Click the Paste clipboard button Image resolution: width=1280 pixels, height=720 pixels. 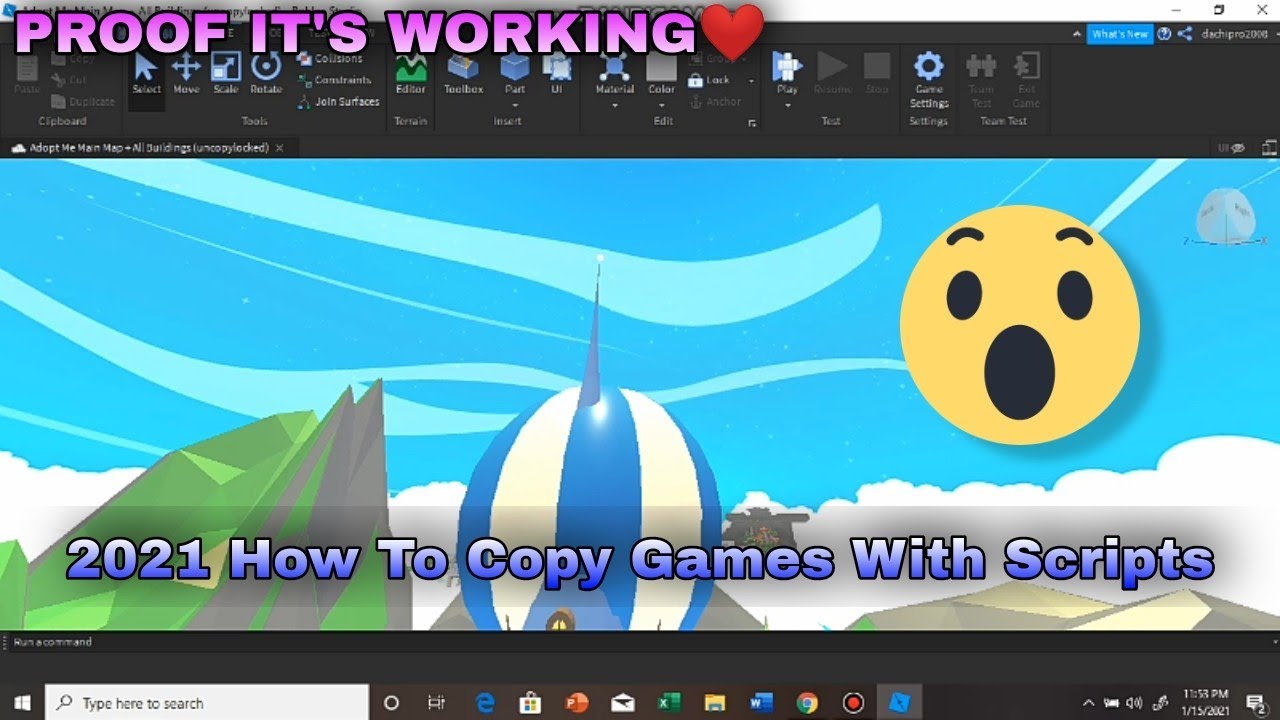coord(27,75)
